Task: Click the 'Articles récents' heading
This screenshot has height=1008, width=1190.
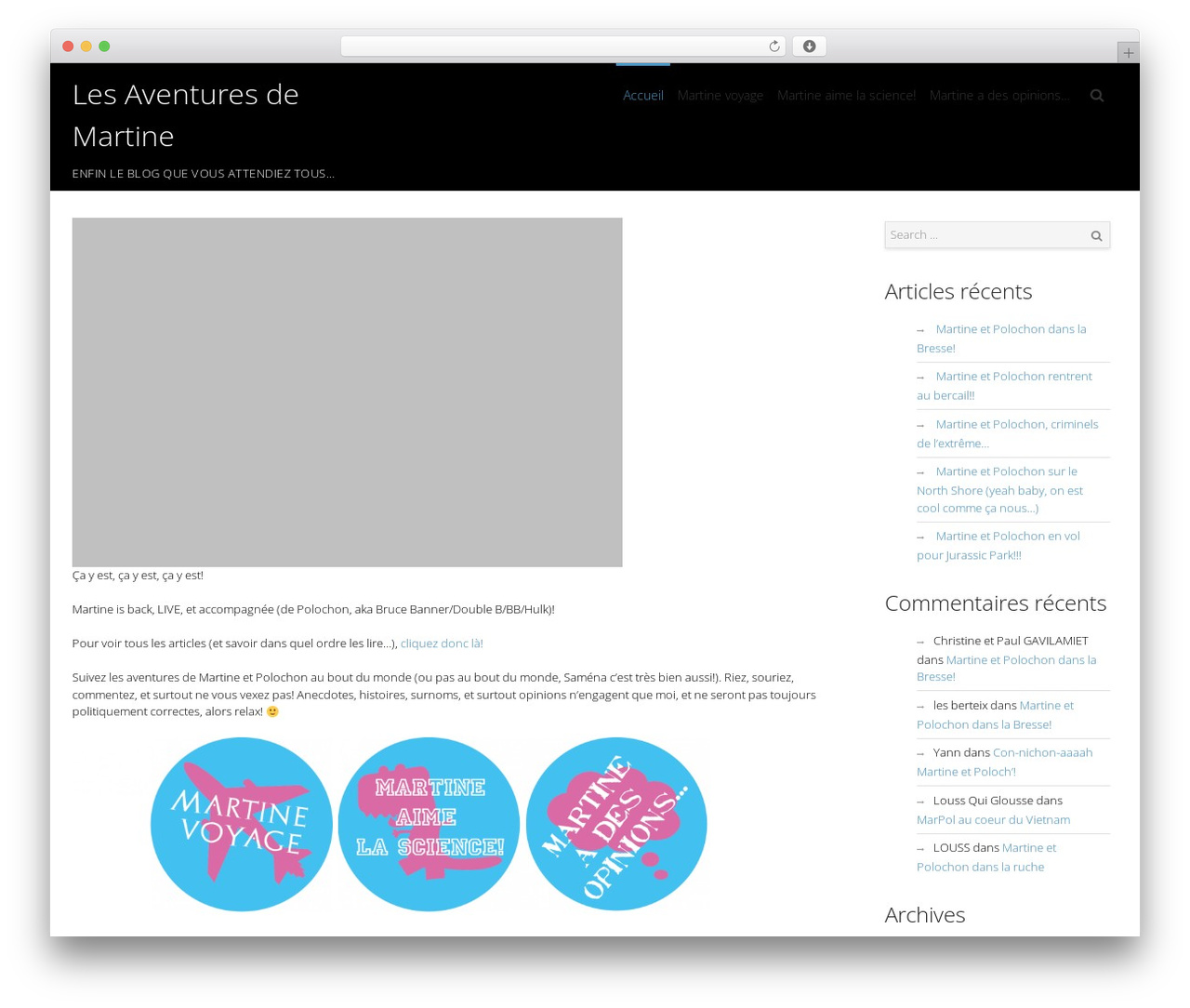Action: tap(959, 292)
